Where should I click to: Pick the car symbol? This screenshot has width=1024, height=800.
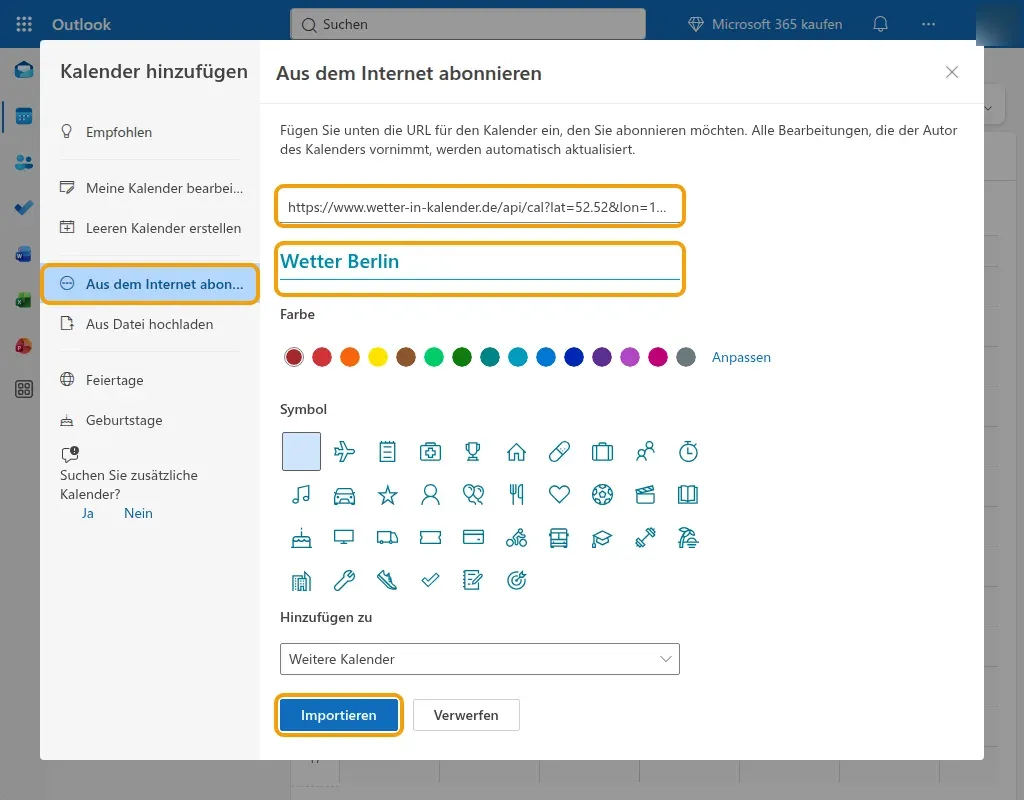point(344,494)
